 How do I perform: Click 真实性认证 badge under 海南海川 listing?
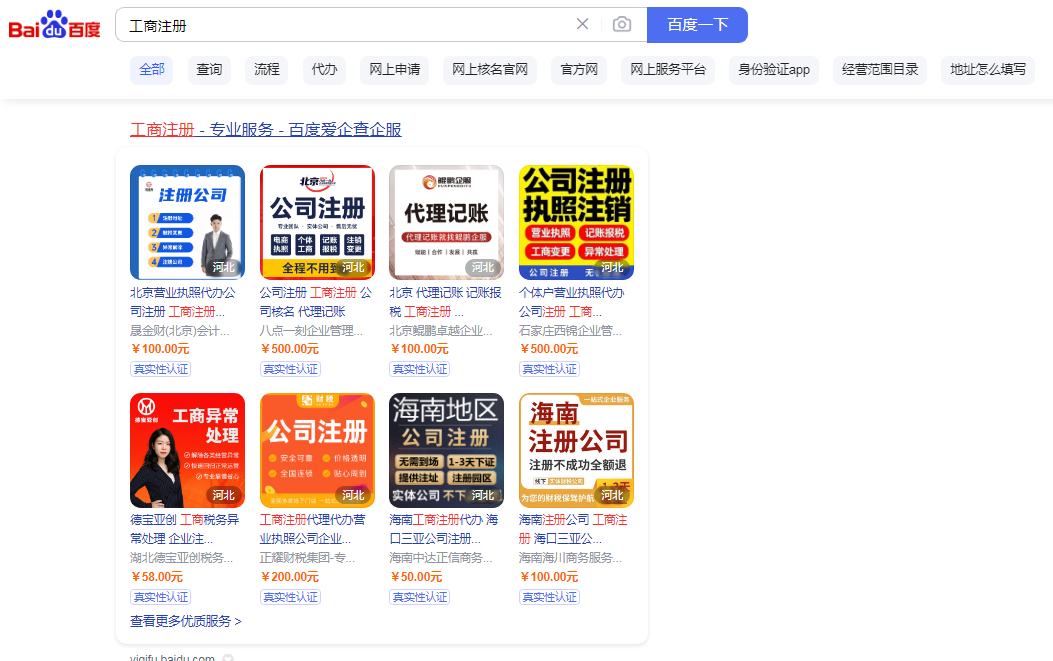coord(549,597)
